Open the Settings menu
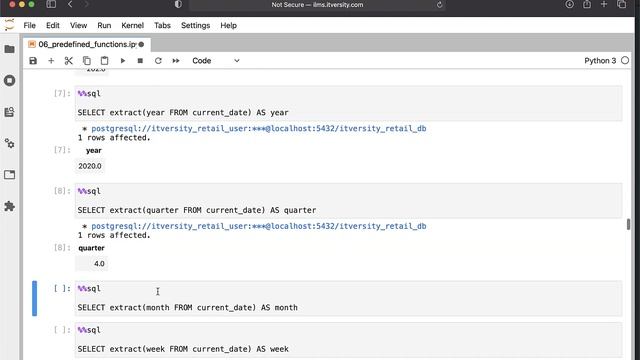 (196, 25)
